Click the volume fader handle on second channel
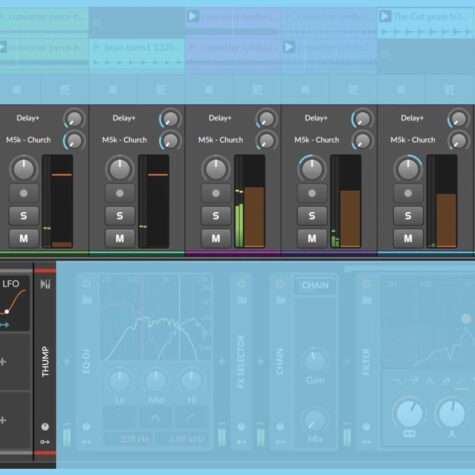 158,175
